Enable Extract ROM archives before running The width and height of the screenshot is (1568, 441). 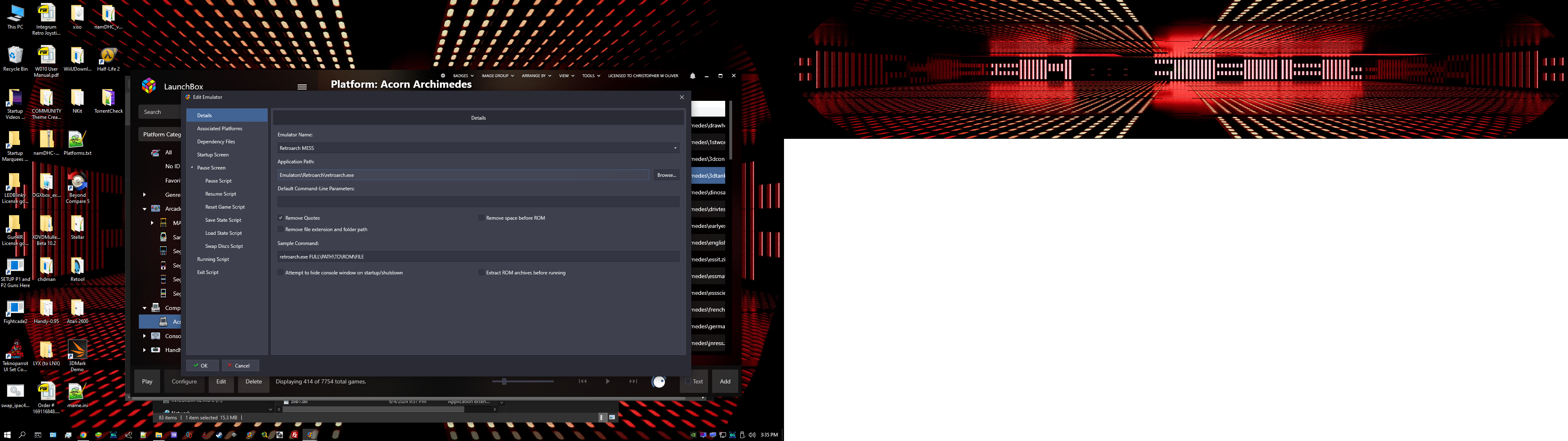click(x=481, y=272)
